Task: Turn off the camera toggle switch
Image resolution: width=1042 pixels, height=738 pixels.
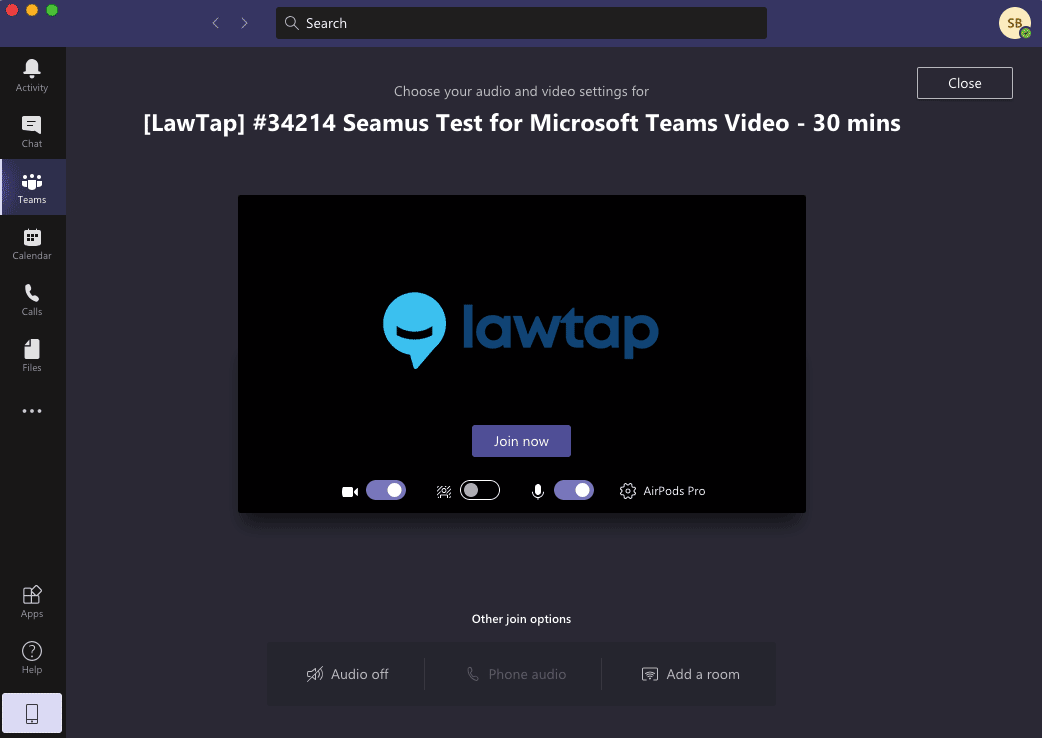Action: 386,490
